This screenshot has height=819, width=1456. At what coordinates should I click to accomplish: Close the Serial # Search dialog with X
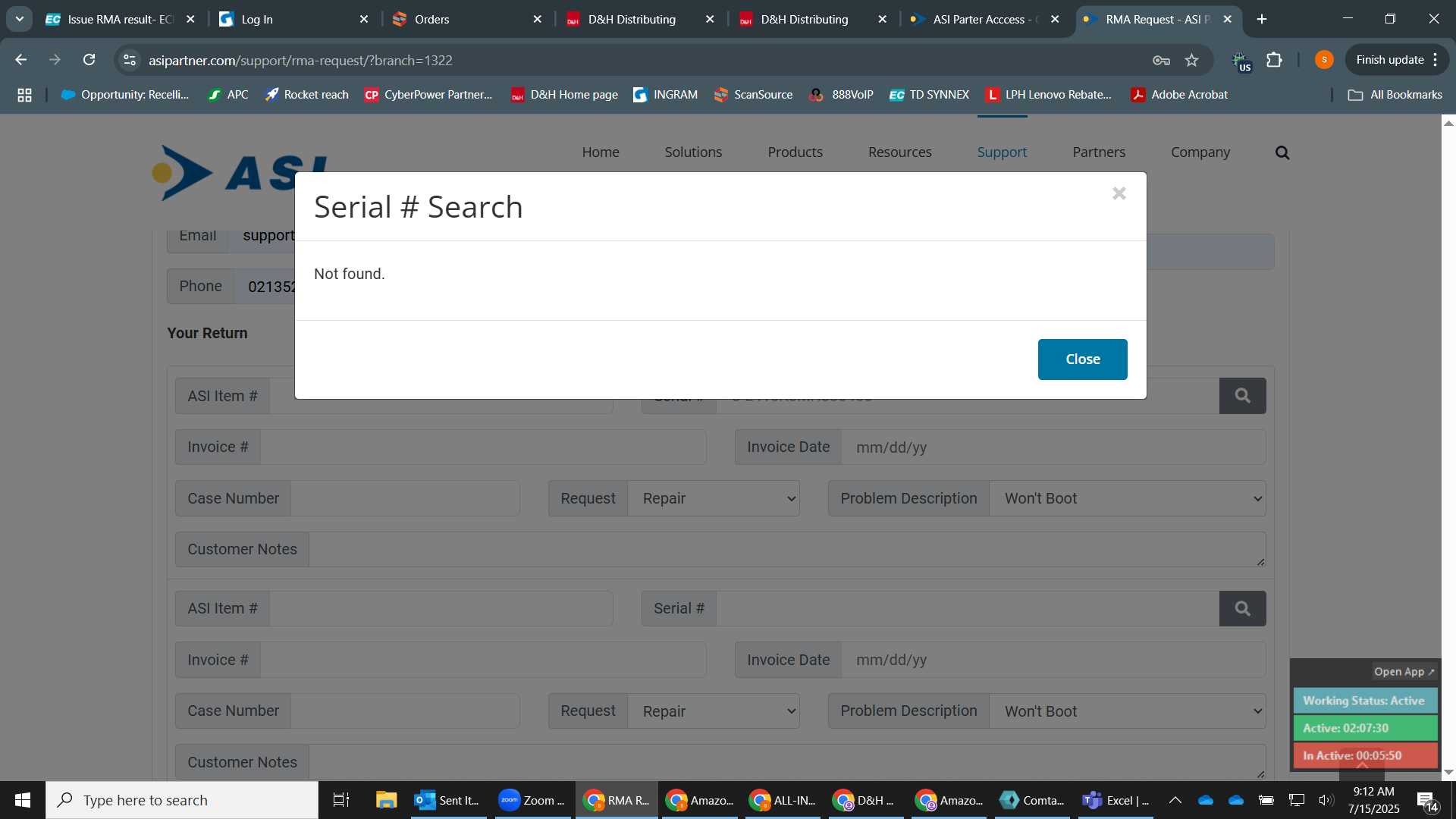coord(1119,193)
